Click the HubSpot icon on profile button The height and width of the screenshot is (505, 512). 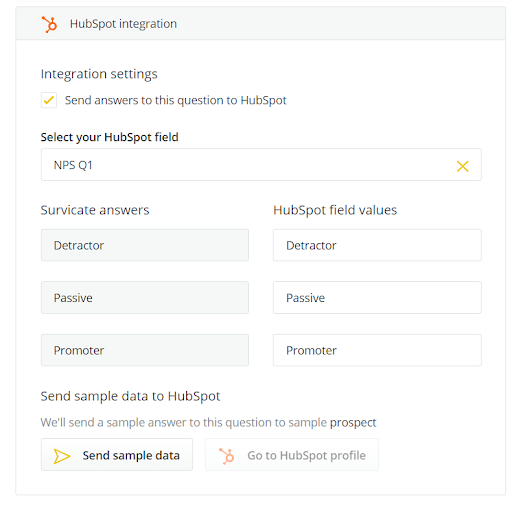(x=227, y=456)
